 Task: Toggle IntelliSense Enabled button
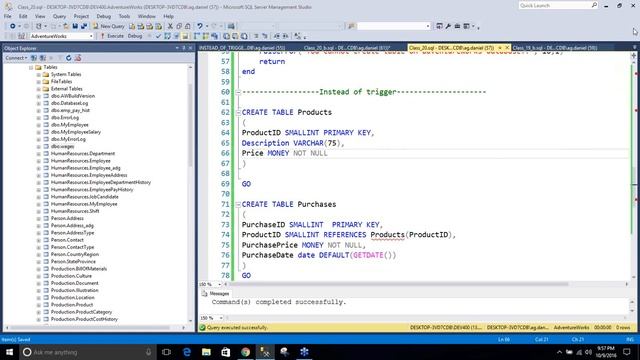click(185, 36)
